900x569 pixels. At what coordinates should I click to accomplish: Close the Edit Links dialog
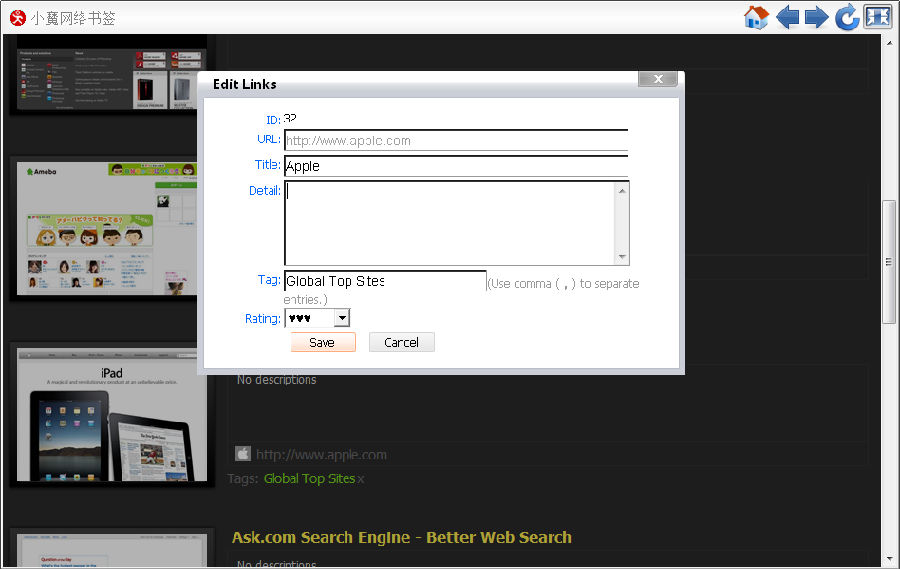pos(657,80)
